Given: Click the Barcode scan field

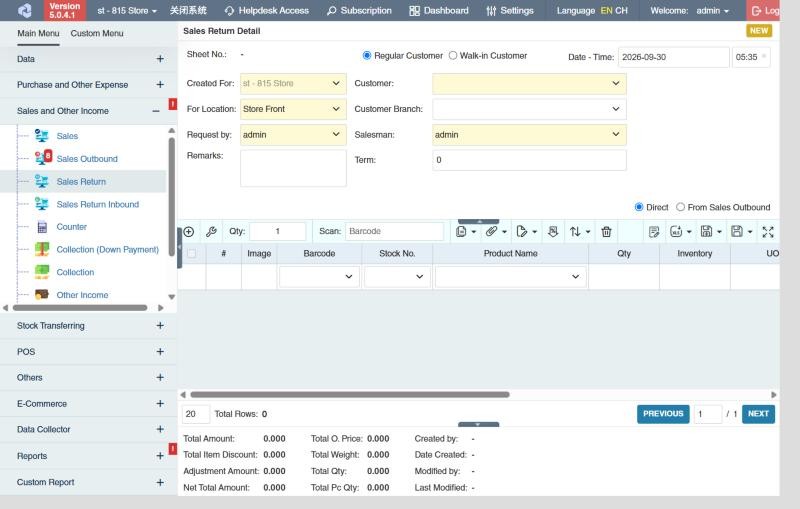Looking at the screenshot, I should point(394,232).
